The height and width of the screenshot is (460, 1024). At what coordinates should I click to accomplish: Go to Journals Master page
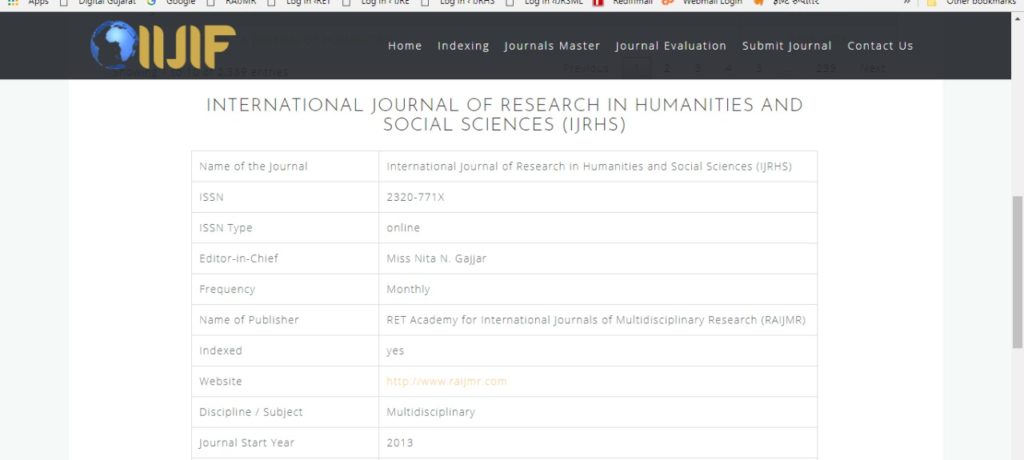click(x=552, y=46)
